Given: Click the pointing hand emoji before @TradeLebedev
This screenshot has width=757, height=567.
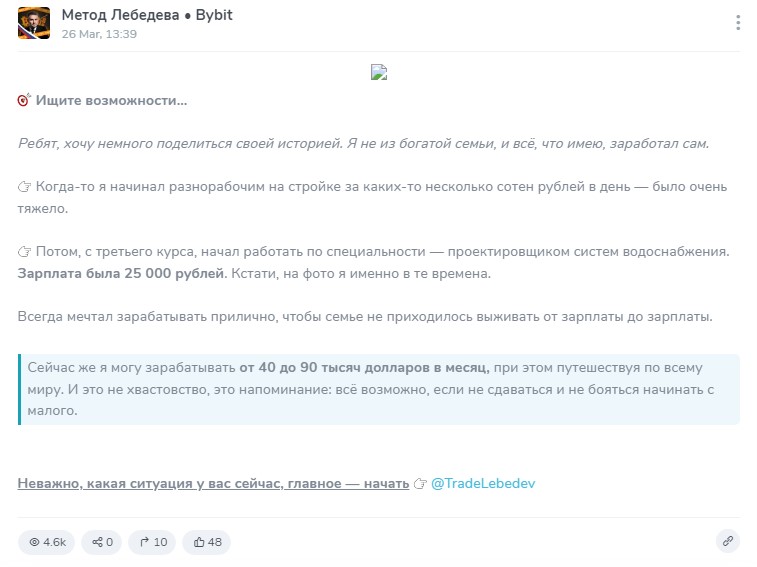Looking at the screenshot, I should coord(420,483).
